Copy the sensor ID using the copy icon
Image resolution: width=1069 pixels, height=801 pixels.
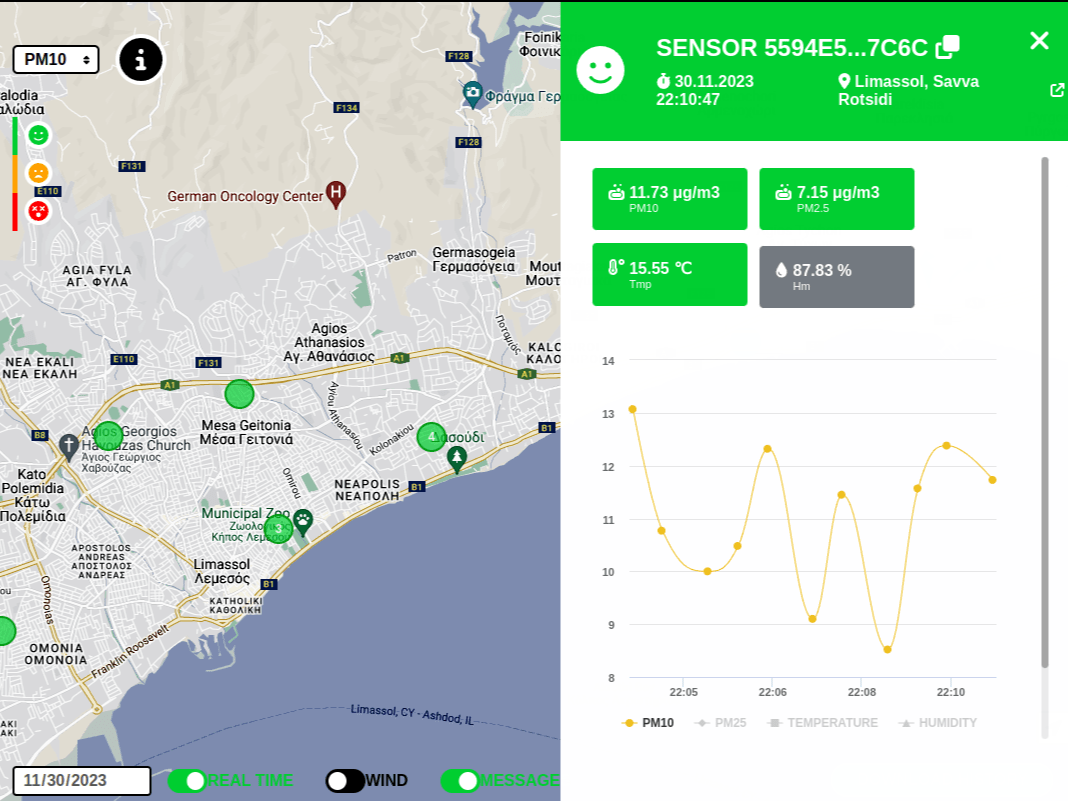click(x=947, y=45)
